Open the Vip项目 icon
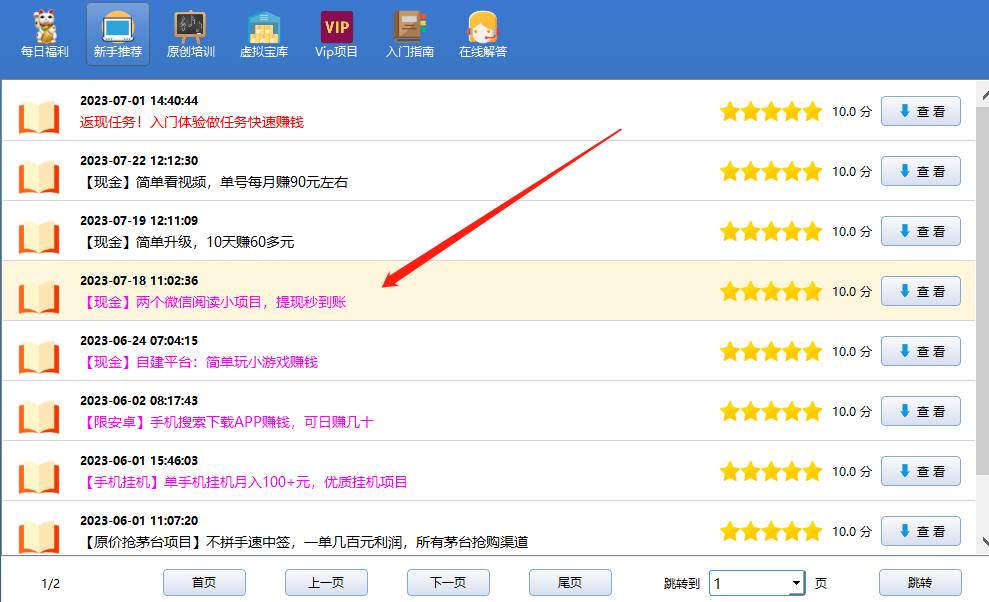The width and height of the screenshot is (989, 602). pyautogui.click(x=336, y=35)
